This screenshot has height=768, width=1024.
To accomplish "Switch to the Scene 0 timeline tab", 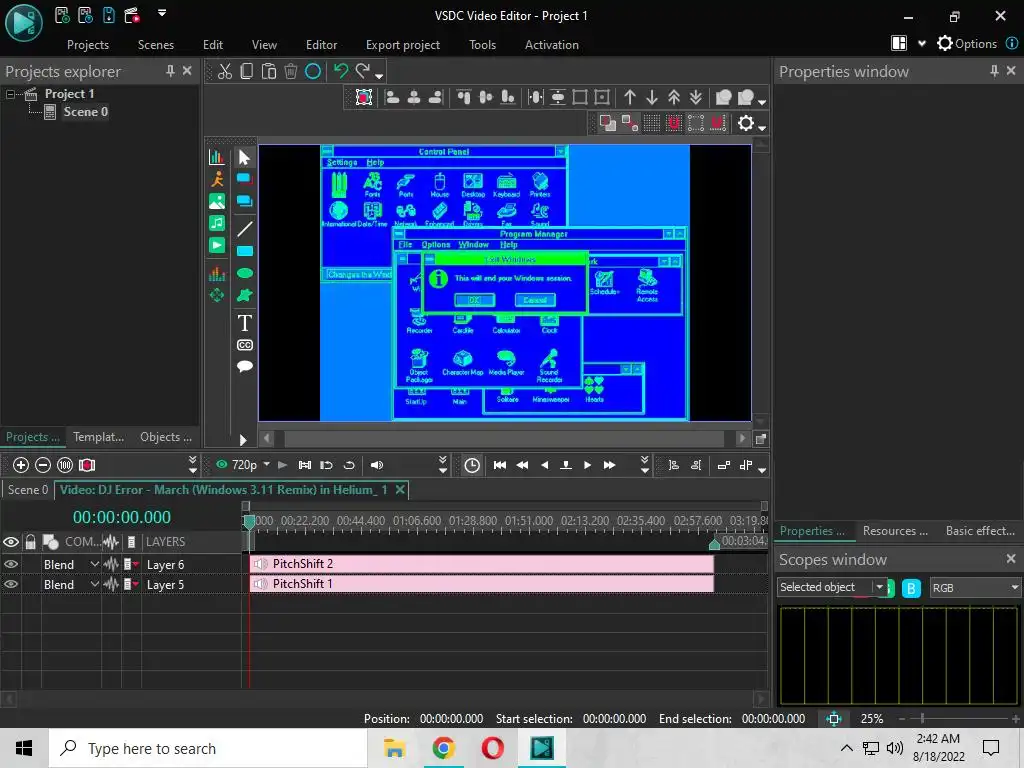I will coord(27,490).
